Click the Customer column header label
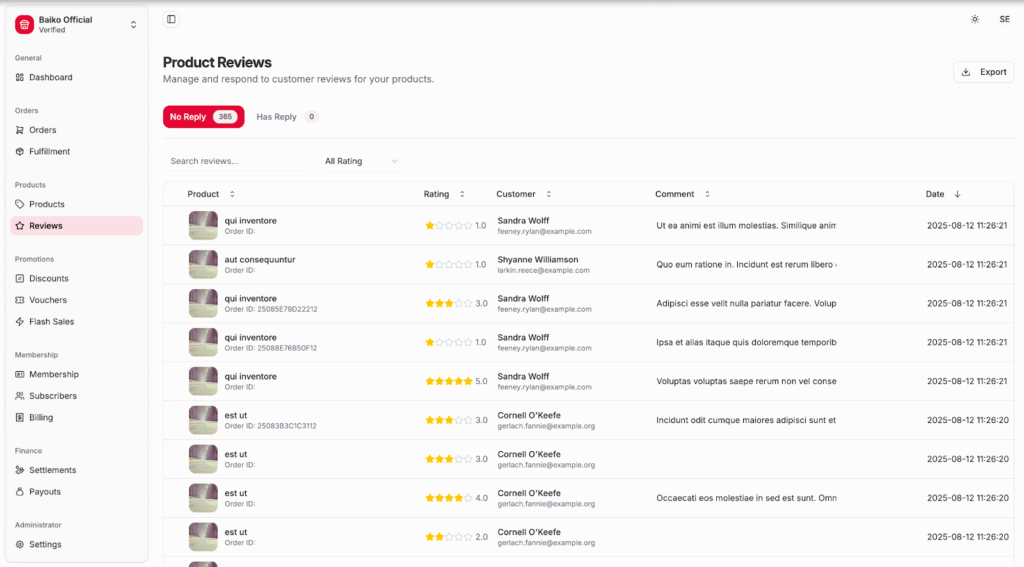 [x=515, y=194]
